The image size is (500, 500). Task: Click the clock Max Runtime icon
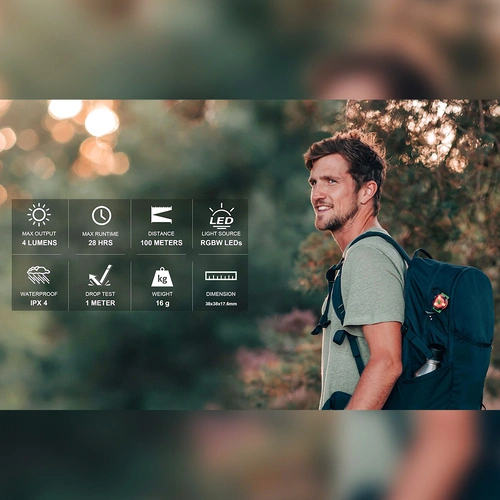coord(101,215)
